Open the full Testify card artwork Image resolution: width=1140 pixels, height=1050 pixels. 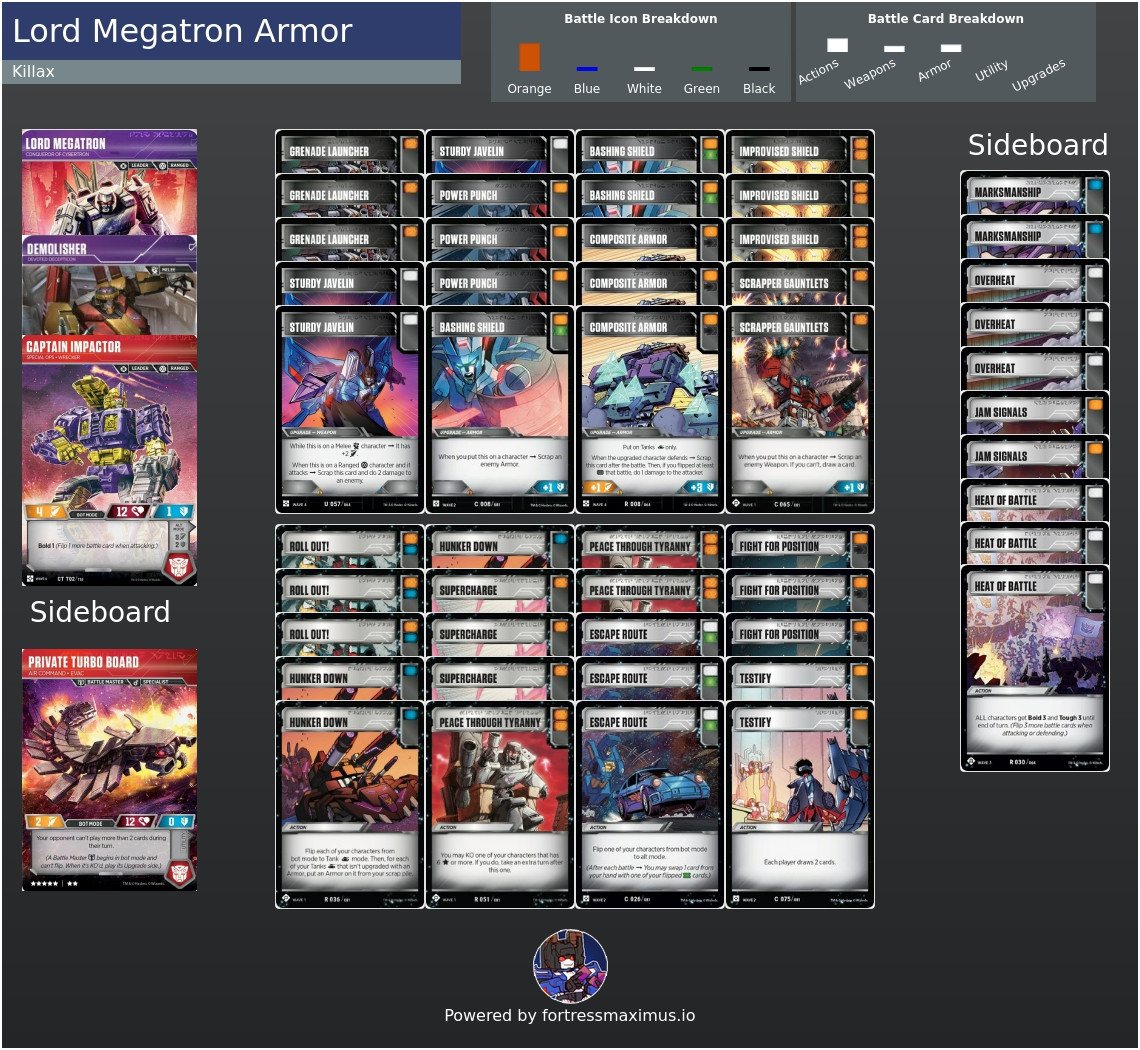800,777
